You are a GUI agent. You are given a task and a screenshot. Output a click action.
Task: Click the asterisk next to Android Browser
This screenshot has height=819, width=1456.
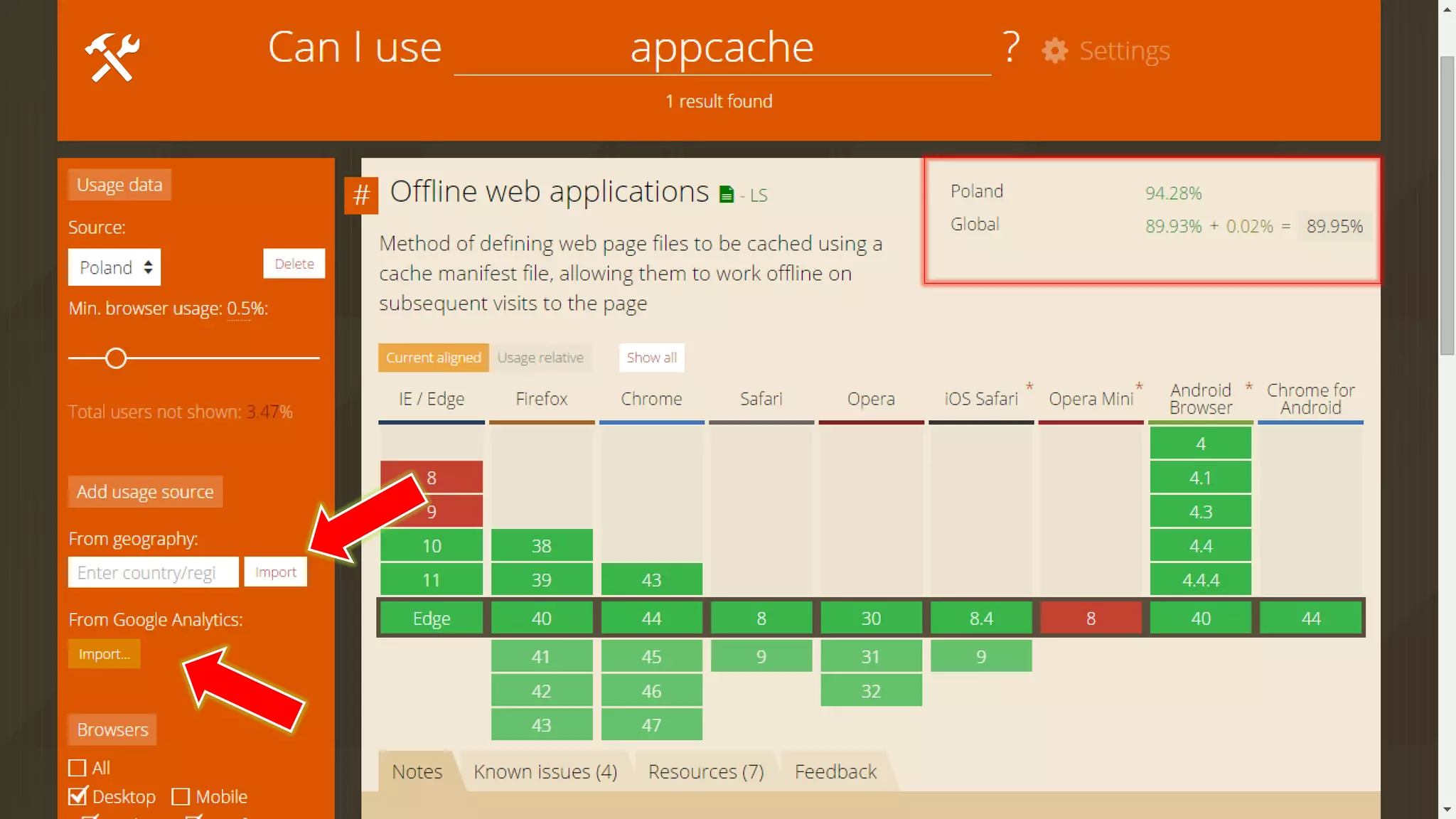pyautogui.click(x=1248, y=387)
